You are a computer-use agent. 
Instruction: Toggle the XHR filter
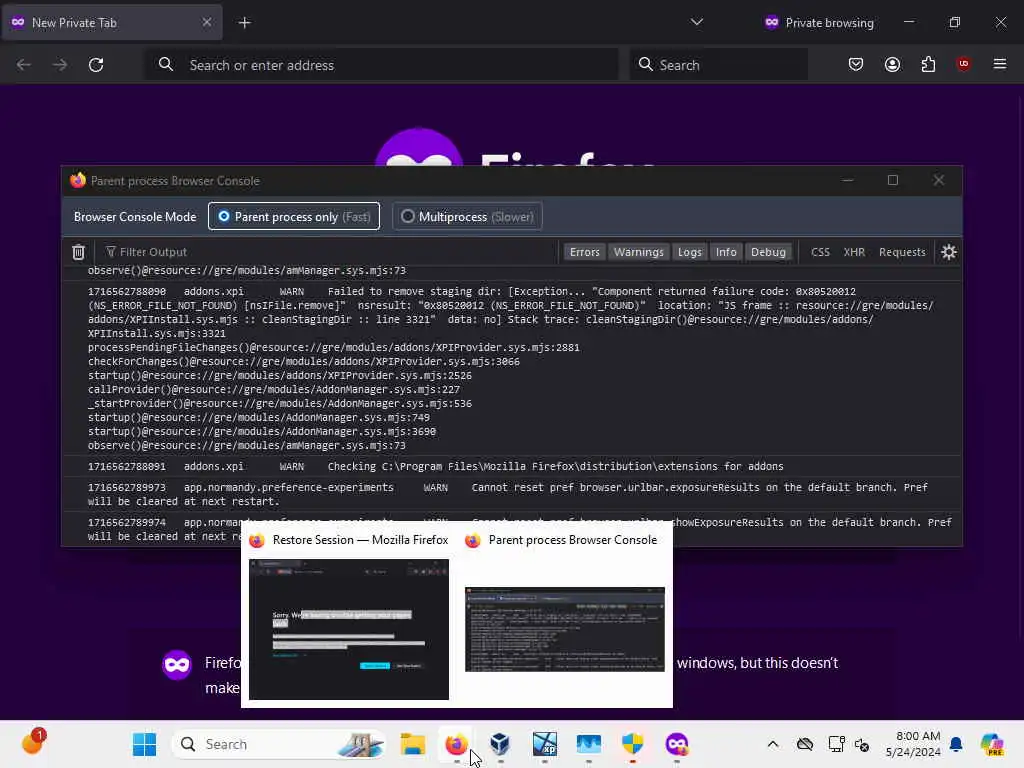tap(854, 252)
